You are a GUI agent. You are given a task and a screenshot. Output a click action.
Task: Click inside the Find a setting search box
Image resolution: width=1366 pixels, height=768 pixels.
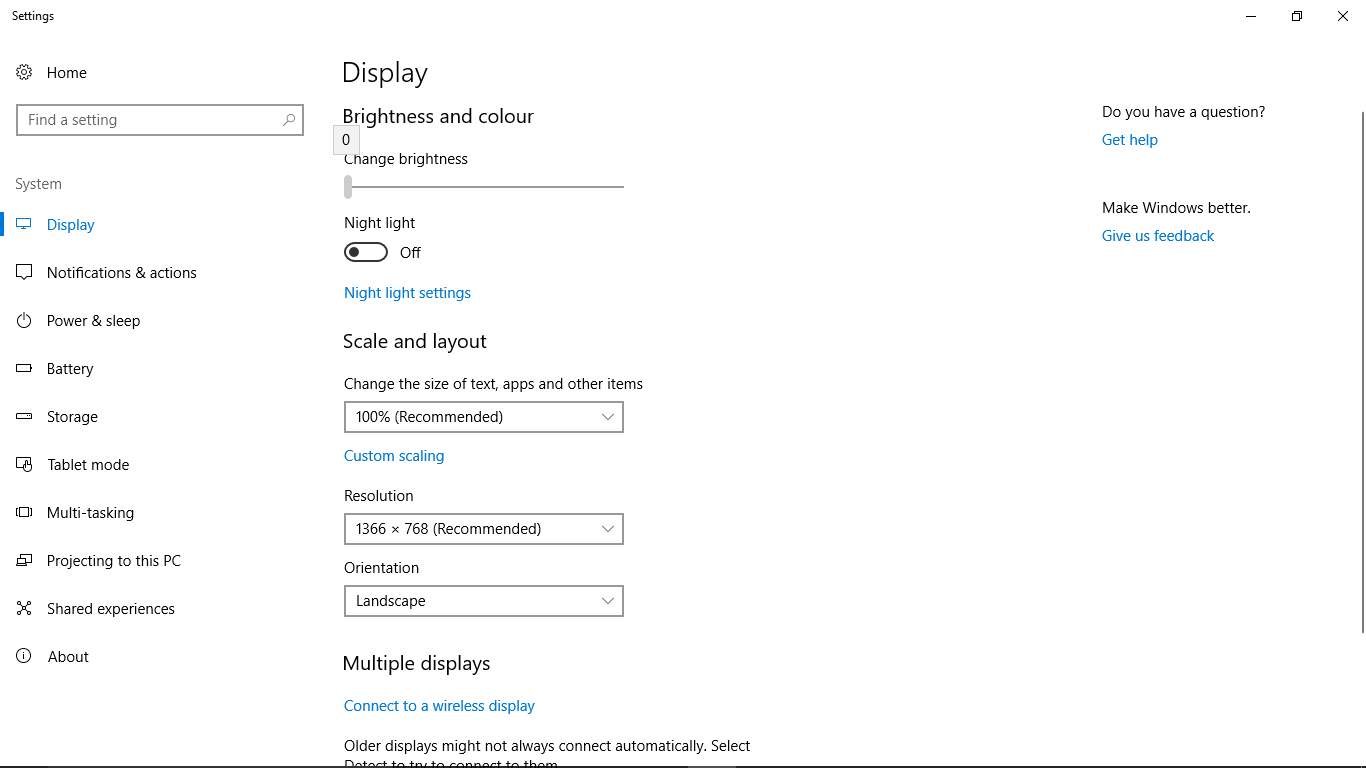click(x=160, y=119)
